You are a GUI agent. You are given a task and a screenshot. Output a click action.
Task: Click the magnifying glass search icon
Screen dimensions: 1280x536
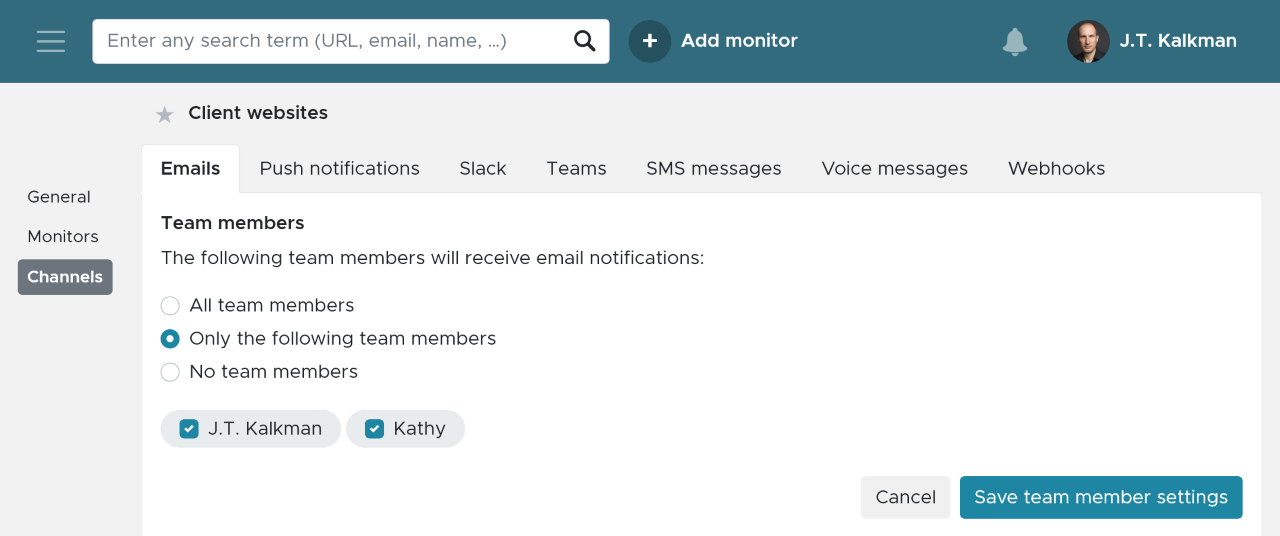pos(584,41)
